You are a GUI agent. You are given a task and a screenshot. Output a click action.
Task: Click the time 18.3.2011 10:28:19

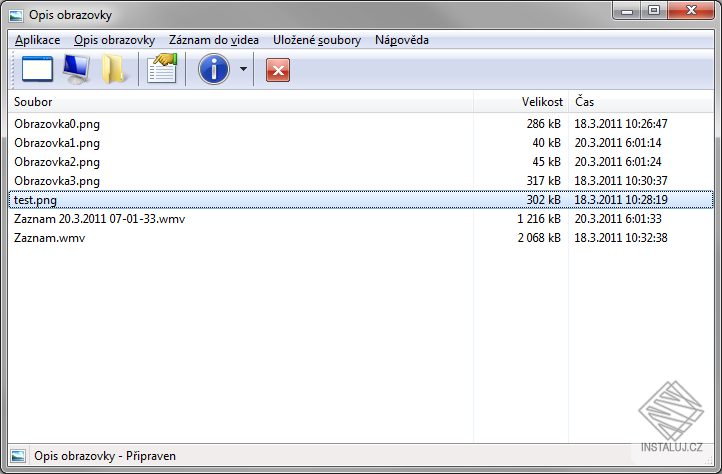point(621,199)
